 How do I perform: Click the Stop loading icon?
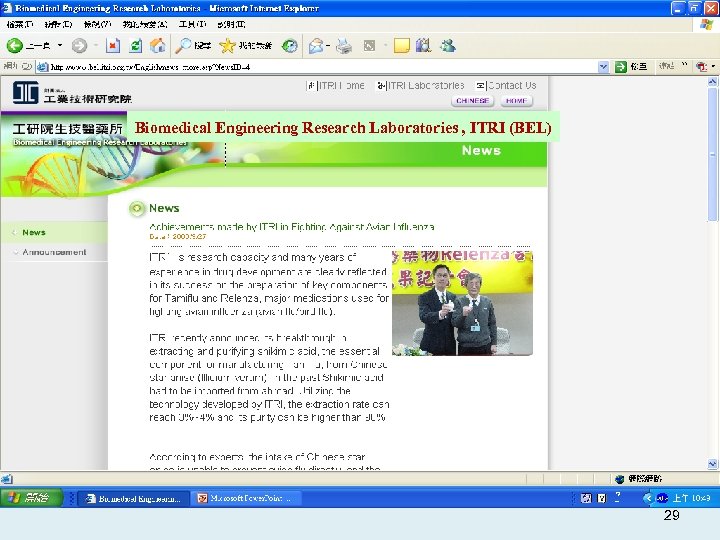(113, 45)
